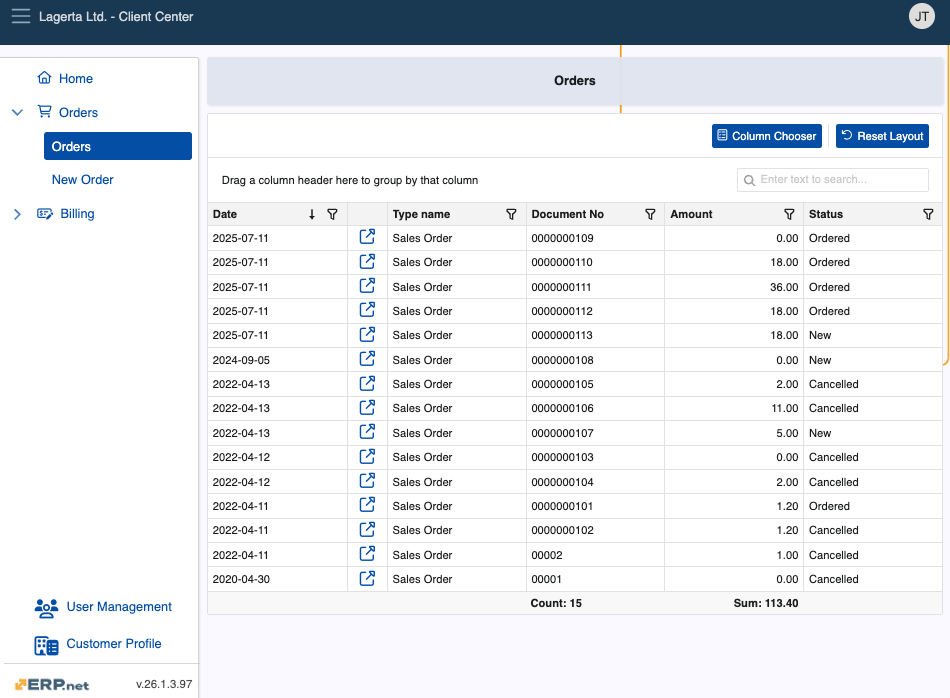Open the Amount column filter
950x698 pixels.
pos(789,214)
